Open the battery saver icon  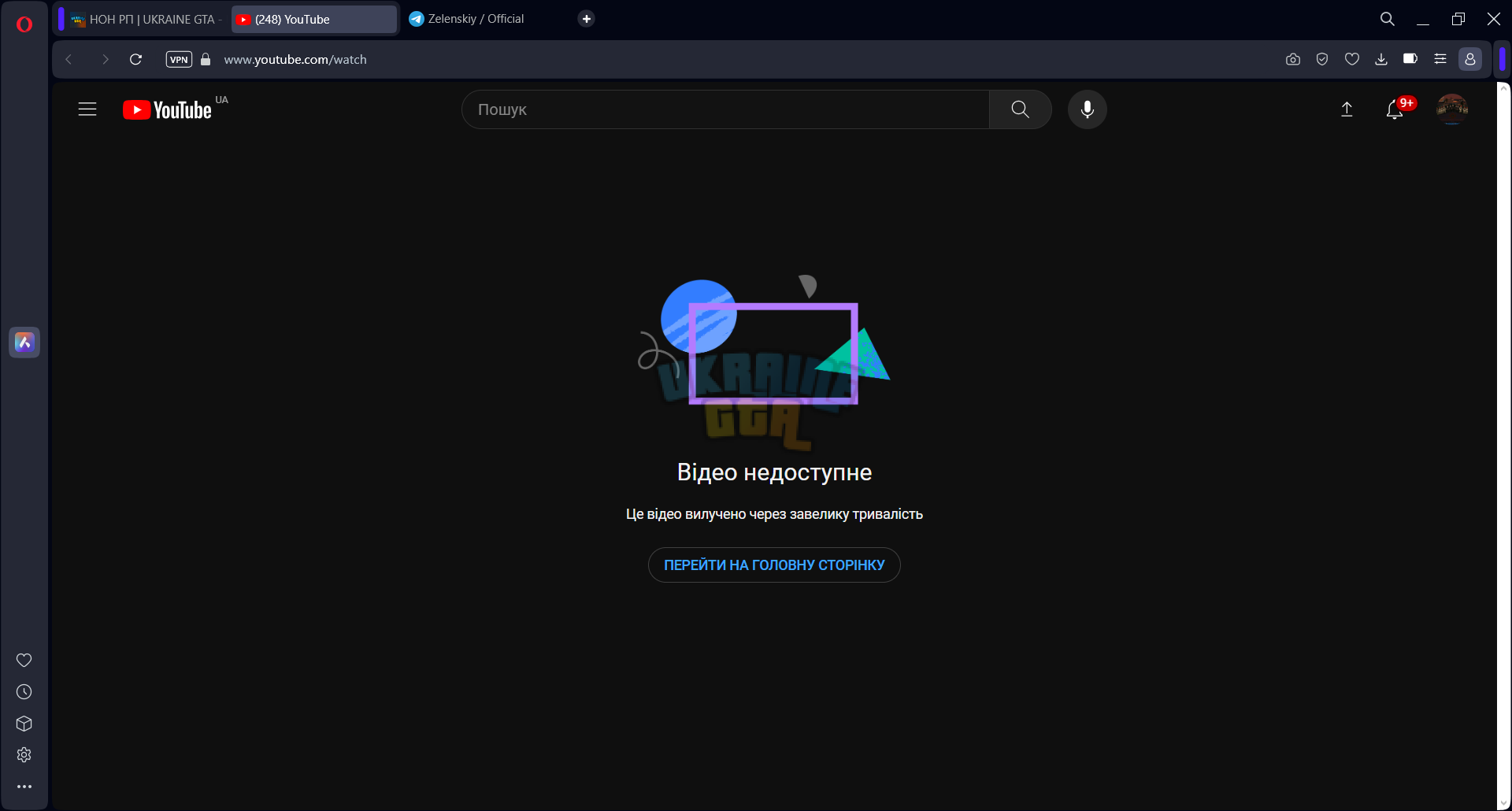(x=1410, y=58)
